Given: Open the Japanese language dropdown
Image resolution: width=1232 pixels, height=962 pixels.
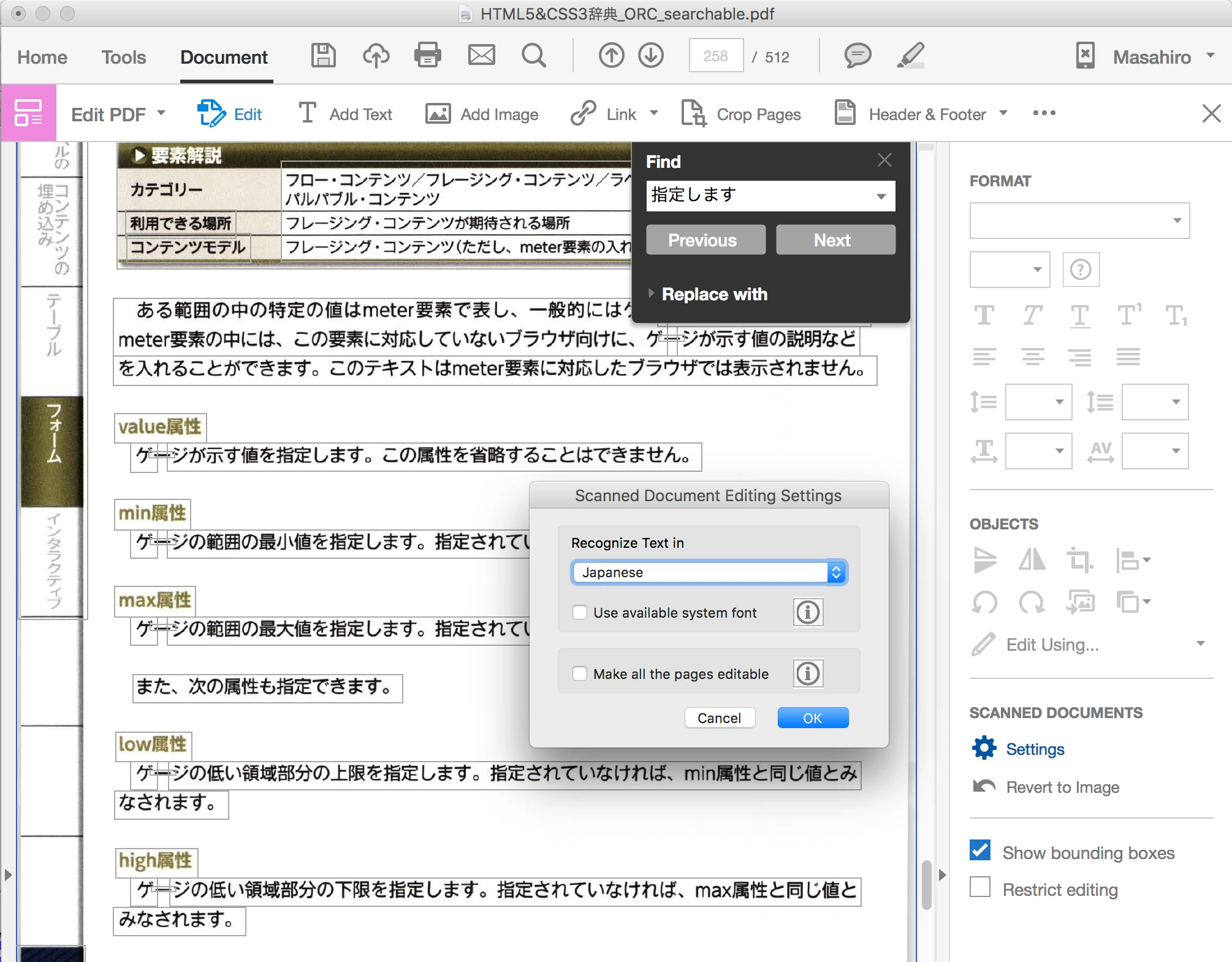Looking at the screenshot, I should (709, 572).
